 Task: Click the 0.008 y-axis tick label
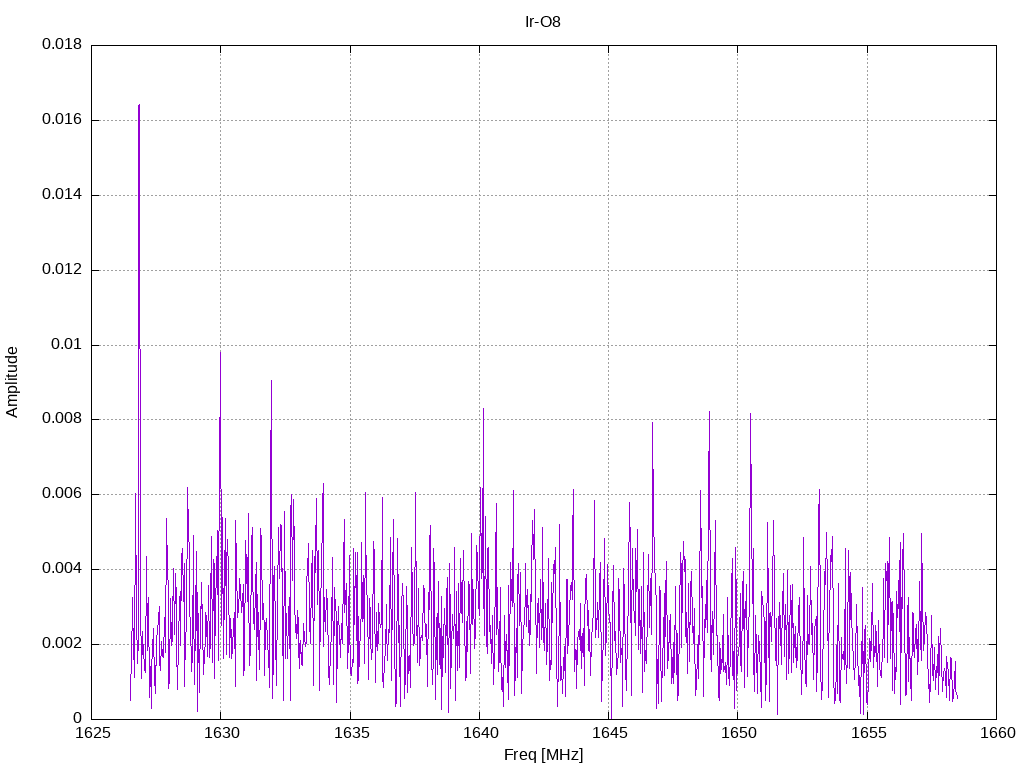point(62,419)
